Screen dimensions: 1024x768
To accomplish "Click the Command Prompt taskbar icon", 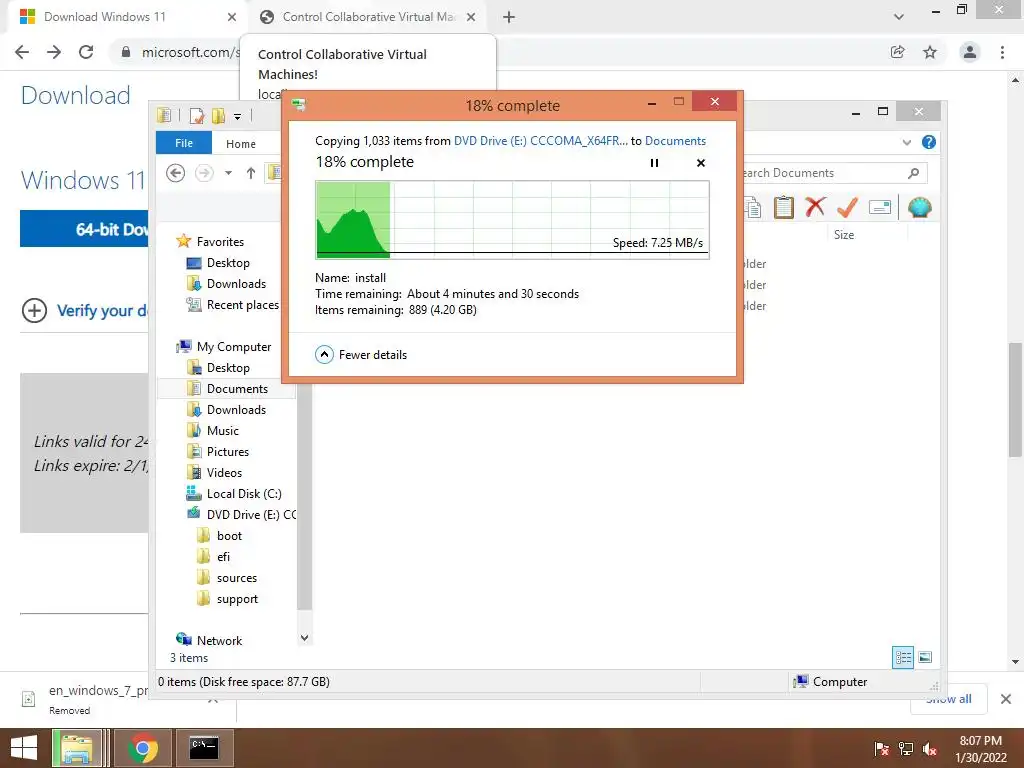I will click(x=204, y=748).
